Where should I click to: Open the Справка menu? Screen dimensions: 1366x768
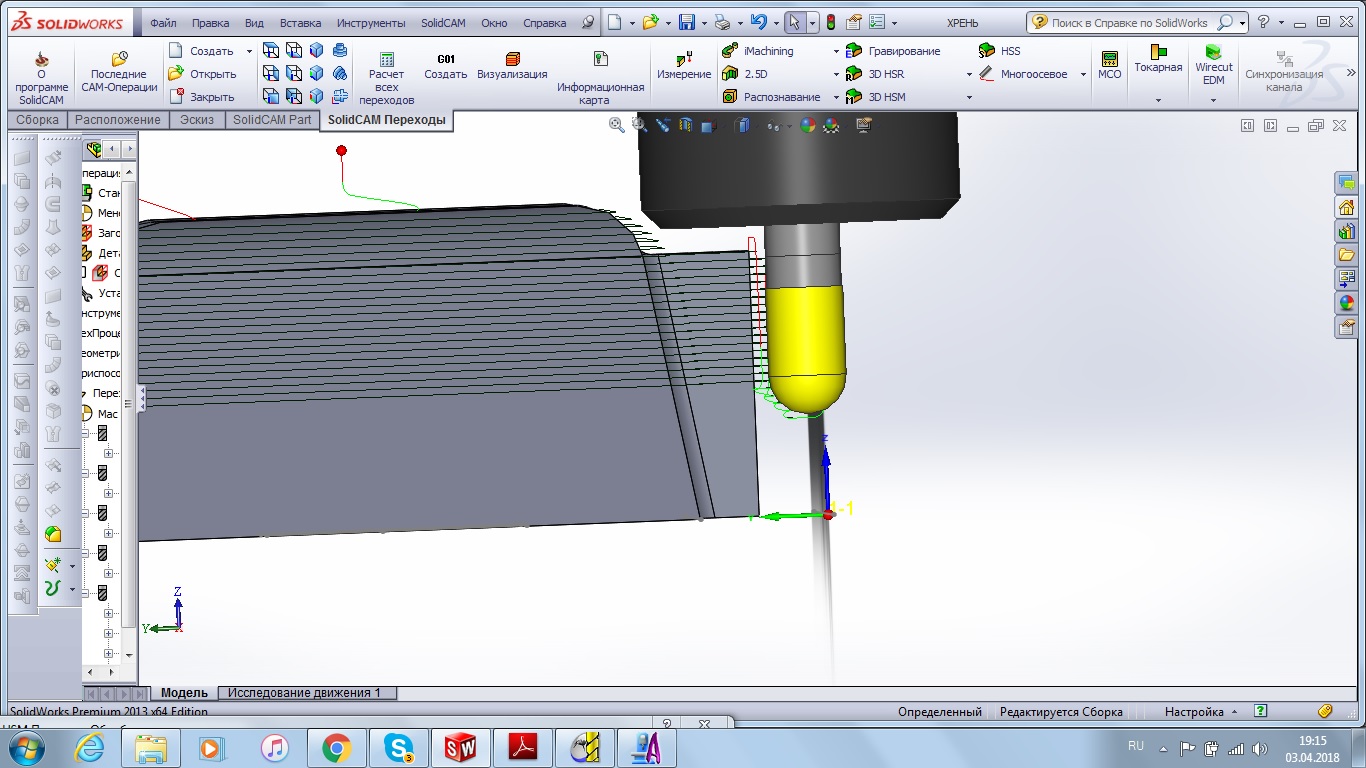[x=544, y=23]
